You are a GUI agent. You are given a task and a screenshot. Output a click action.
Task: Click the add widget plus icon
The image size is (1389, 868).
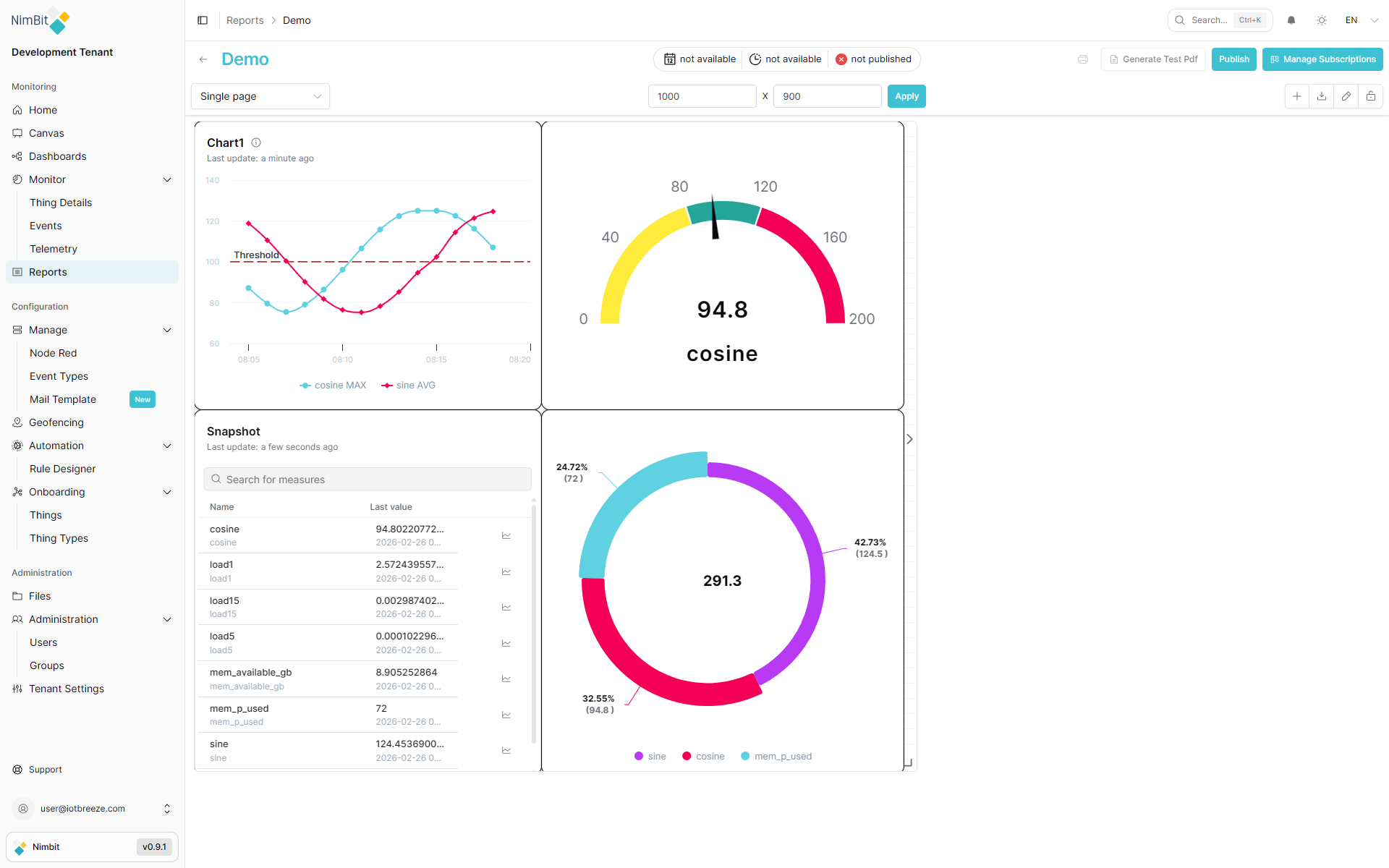1297,96
